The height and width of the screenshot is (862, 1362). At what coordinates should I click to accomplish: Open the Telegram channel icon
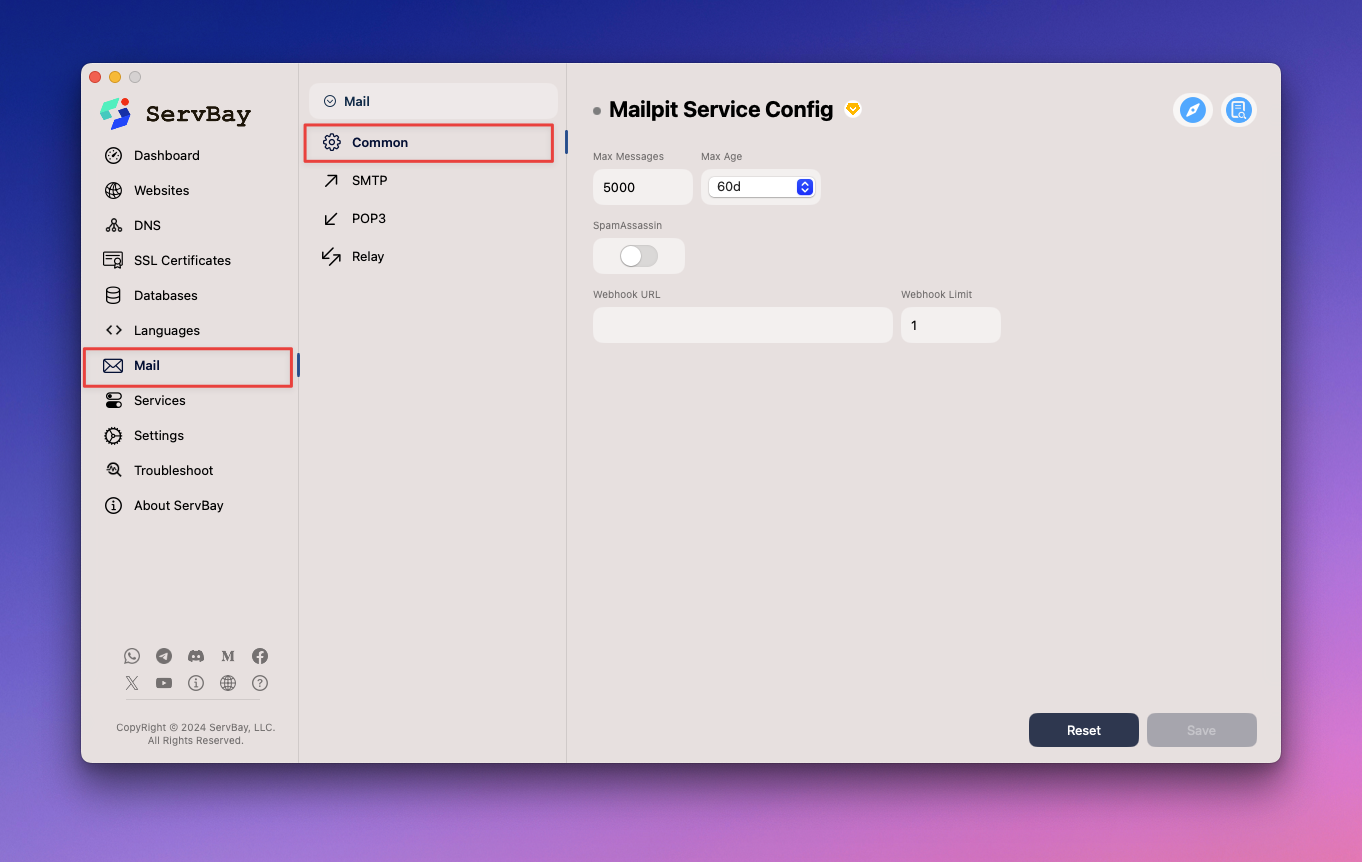pyautogui.click(x=164, y=656)
